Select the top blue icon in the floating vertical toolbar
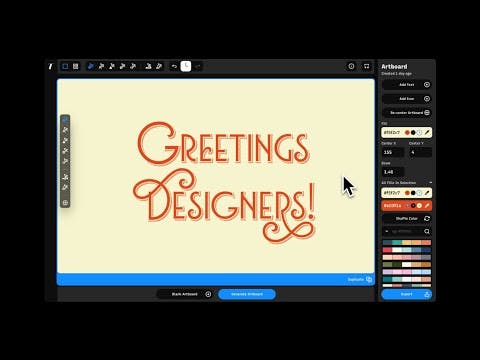 pyautogui.click(x=65, y=120)
